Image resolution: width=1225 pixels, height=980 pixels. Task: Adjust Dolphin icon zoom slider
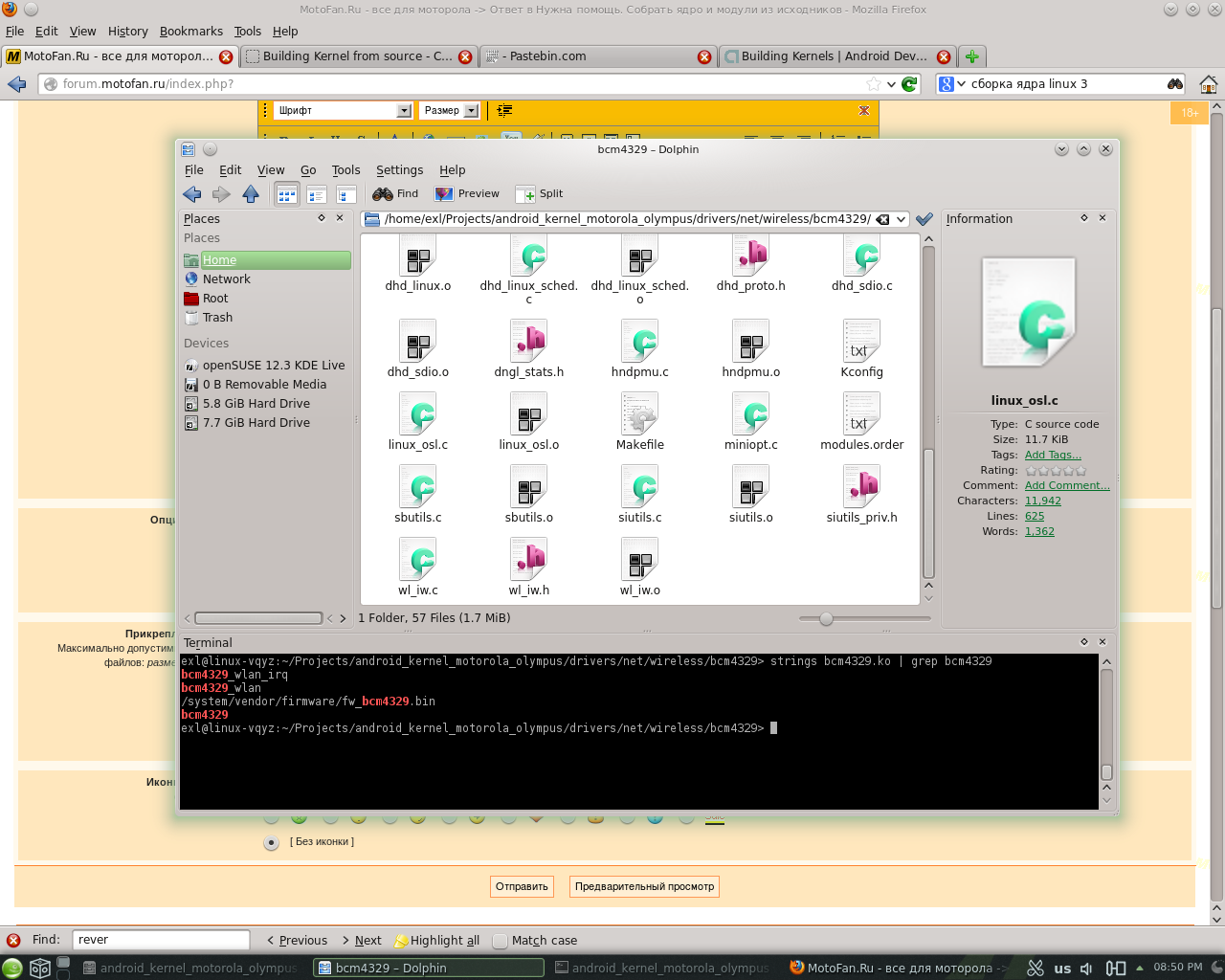[x=826, y=619]
